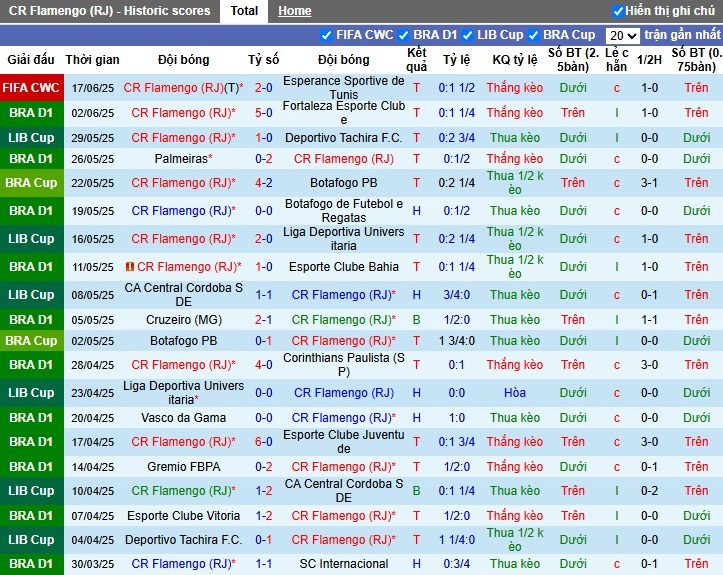Click the LIB Cup badge on 29/05/25
The height and width of the screenshot is (575, 723).
[32, 138]
